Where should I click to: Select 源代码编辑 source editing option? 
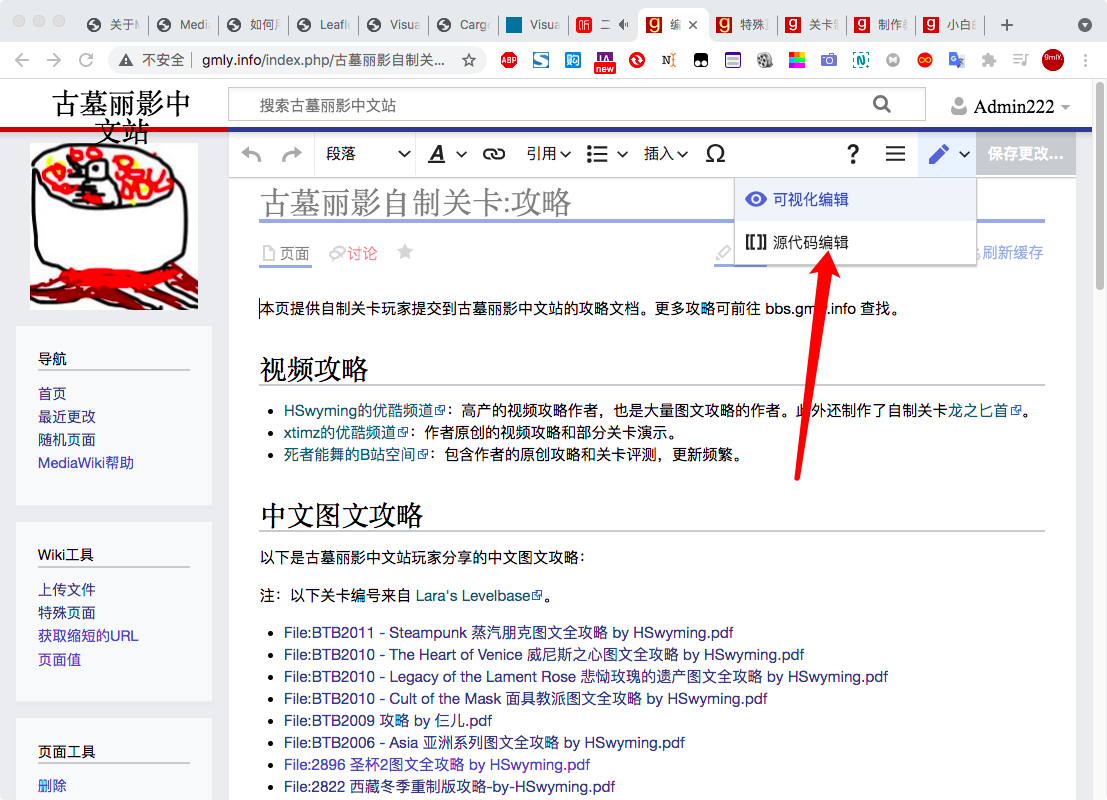pyautogui.click(x=810, y=242)
